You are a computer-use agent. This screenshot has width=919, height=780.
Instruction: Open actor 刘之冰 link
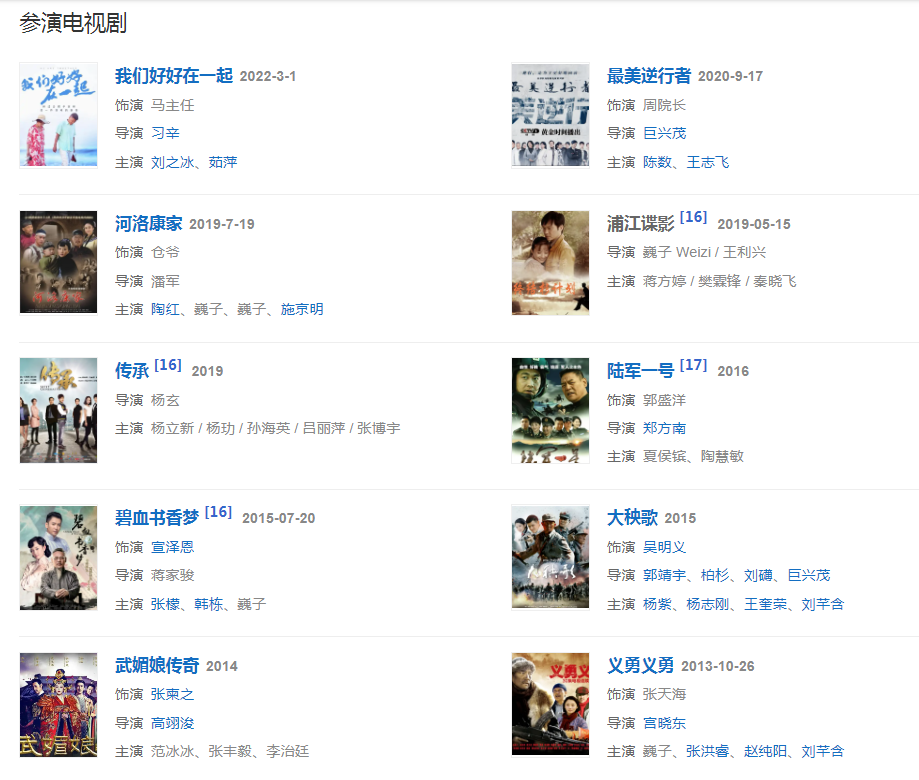(172, 162)
